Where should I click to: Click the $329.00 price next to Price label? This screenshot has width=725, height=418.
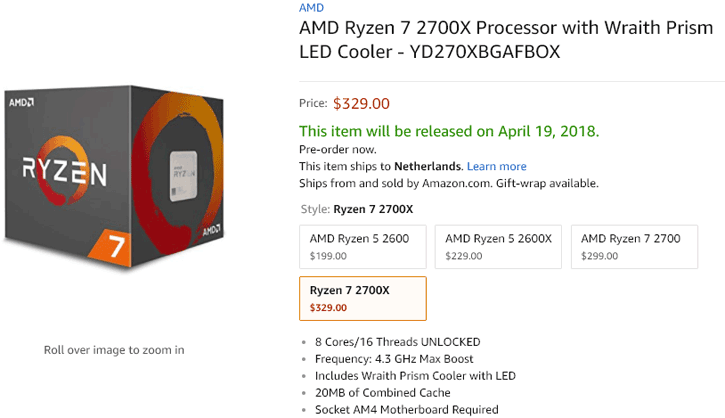[361, 103]
